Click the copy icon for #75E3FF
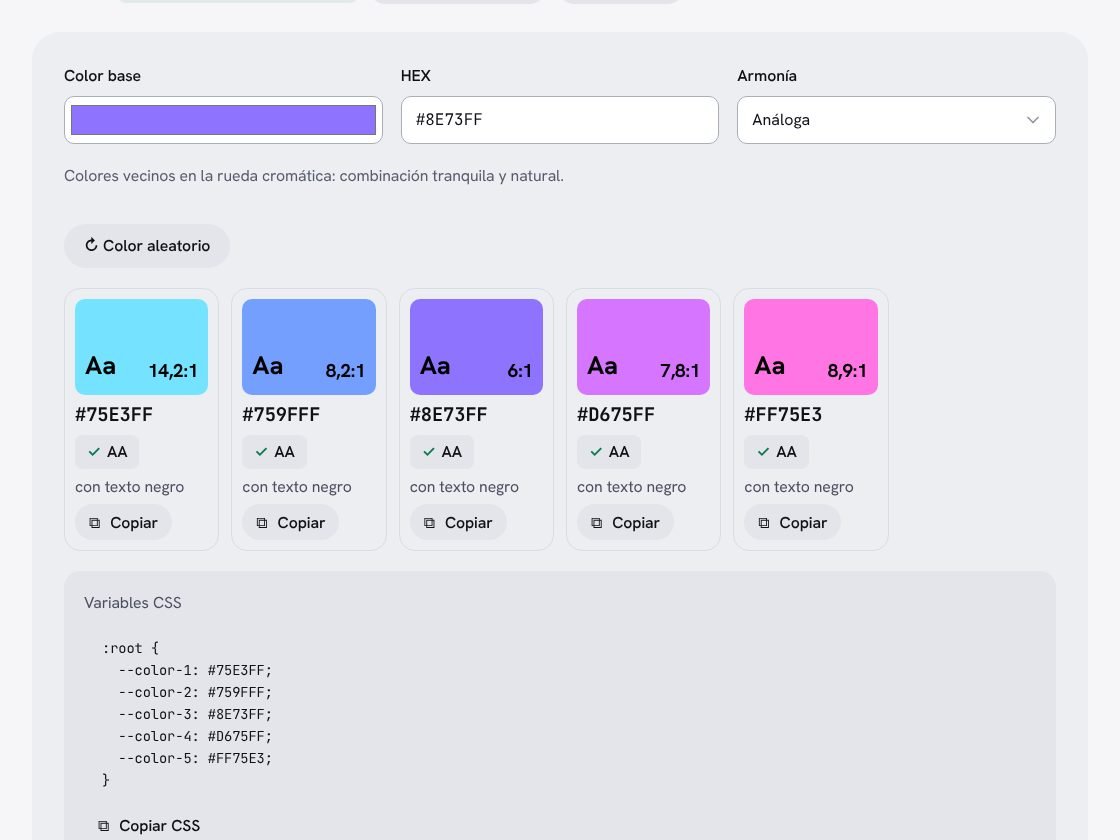The height and width of the screenshot is (840, 1120). coord(94,523)
